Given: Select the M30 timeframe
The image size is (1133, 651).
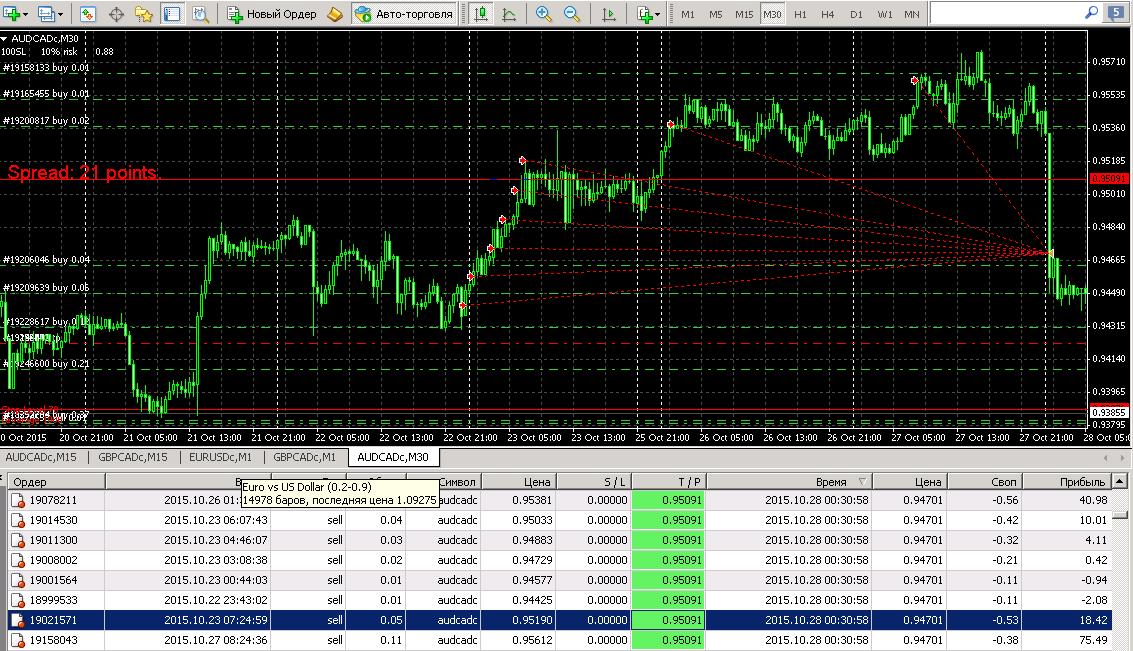Looking at the screenshot, I should (772, 14).
